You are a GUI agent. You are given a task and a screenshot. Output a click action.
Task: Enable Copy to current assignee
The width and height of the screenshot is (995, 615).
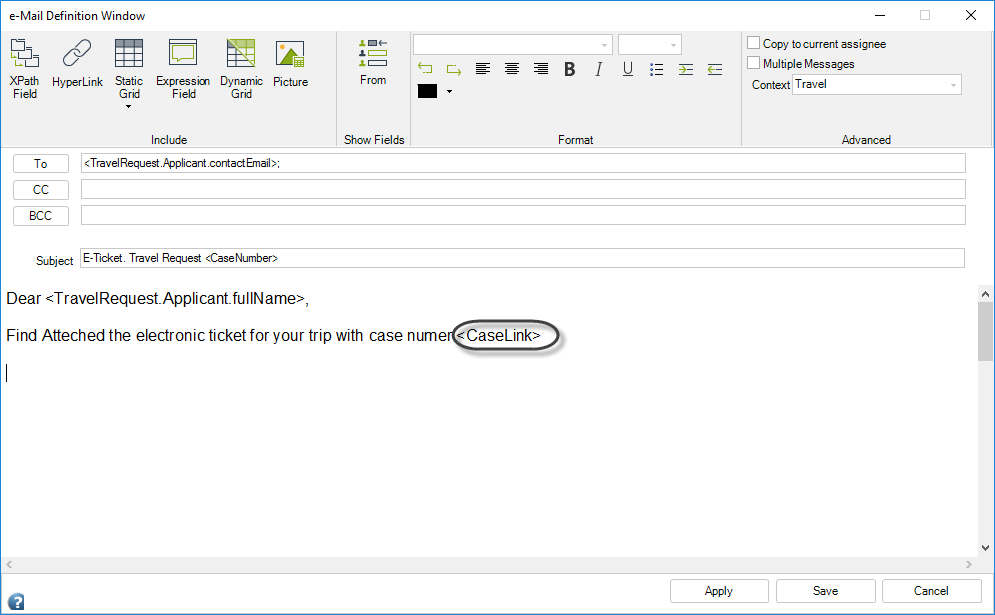(x=753, y=43)
